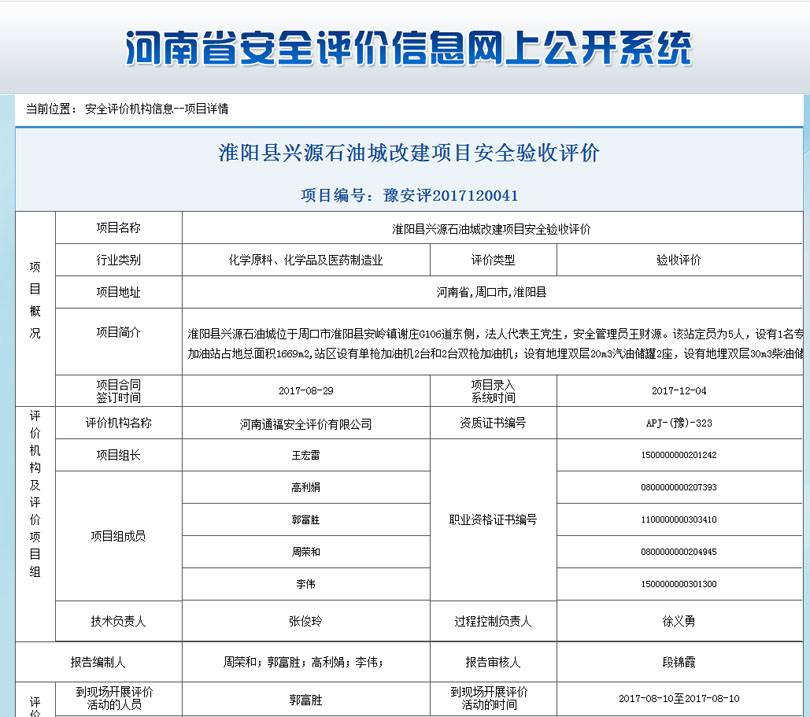Select the 验收评价 value cell

pos(679,260)
